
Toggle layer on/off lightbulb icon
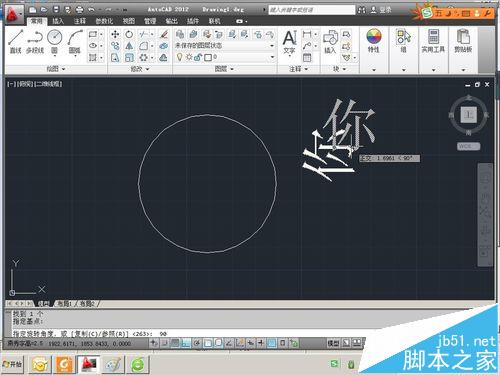click(x=180, y=57)
